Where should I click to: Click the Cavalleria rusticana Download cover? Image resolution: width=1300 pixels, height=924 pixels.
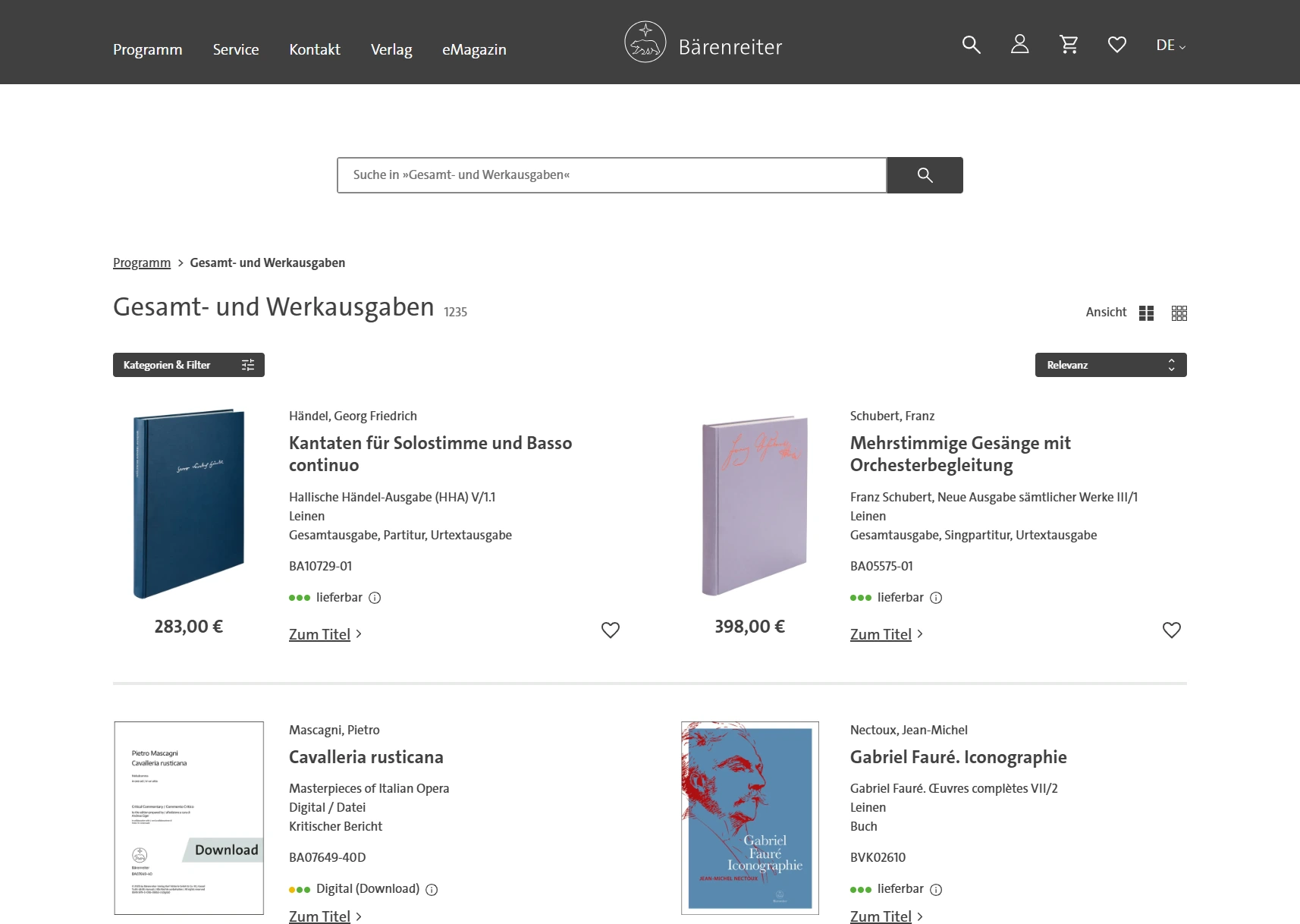[189, 818]
